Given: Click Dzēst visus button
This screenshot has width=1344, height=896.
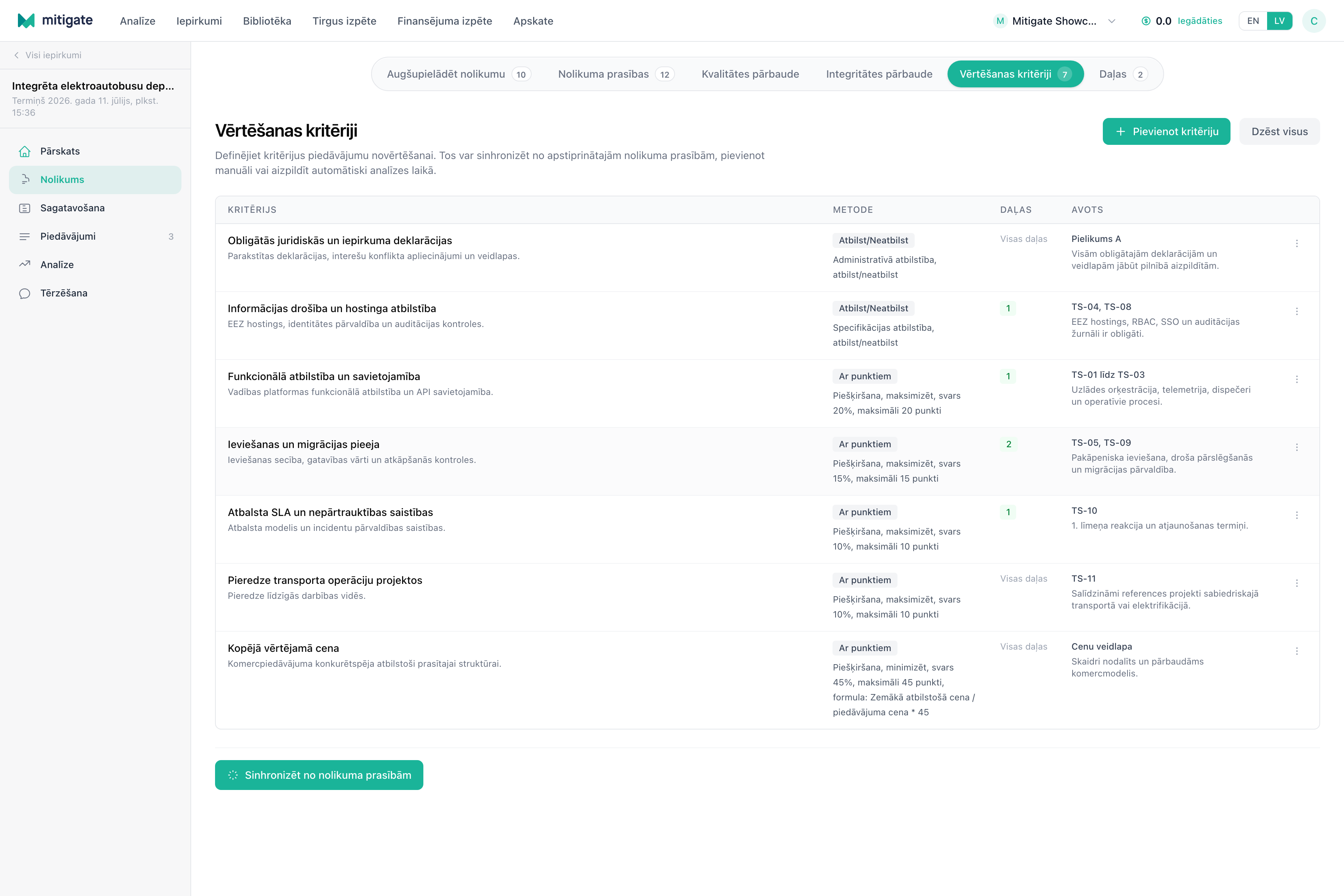Looking at the screenshot, I should click(1279, 131).
